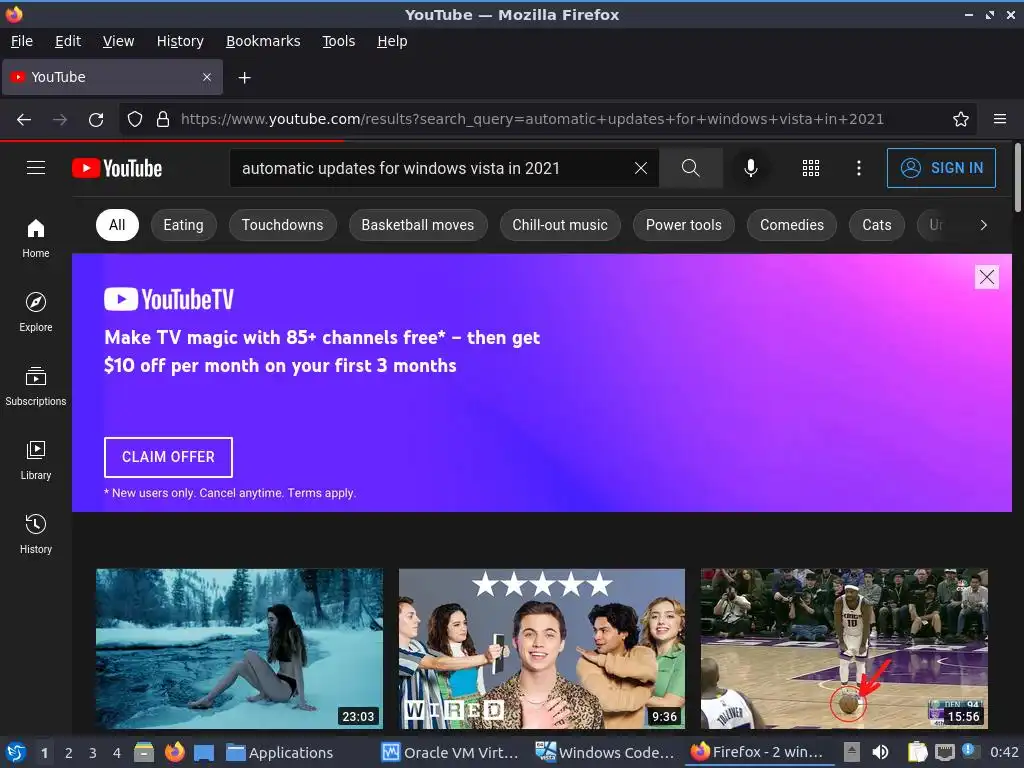
Task: Open the taskbar volume control
Action: tap(880, 752)
